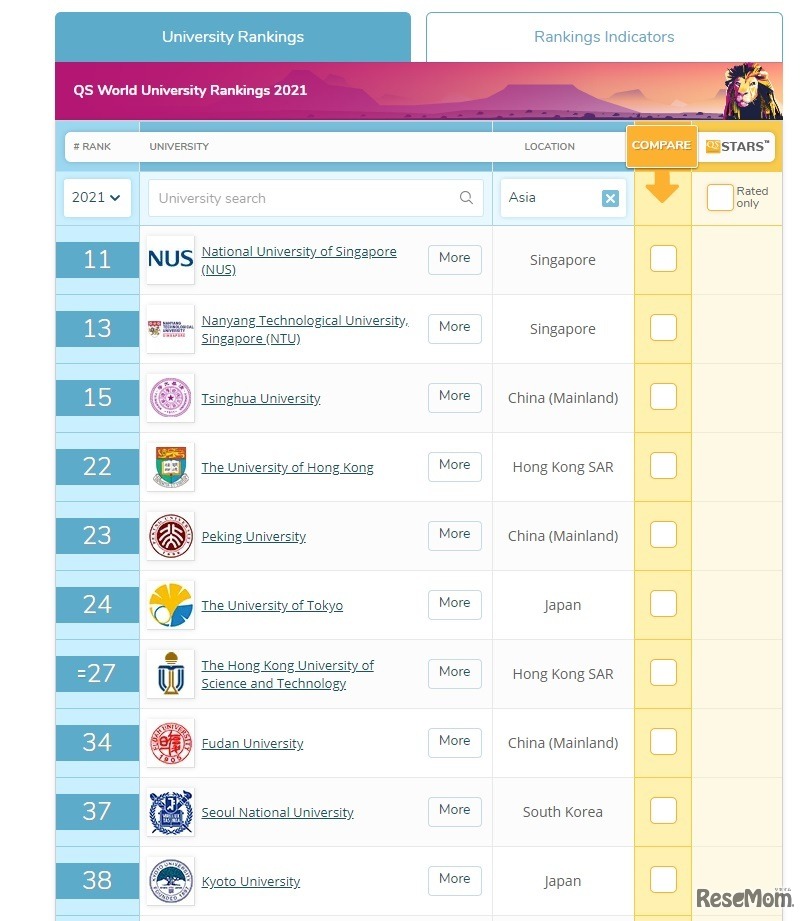Switch to the Rankings Indicators tab
This screenshot has width=807, height=921.
tap(603, 36)
